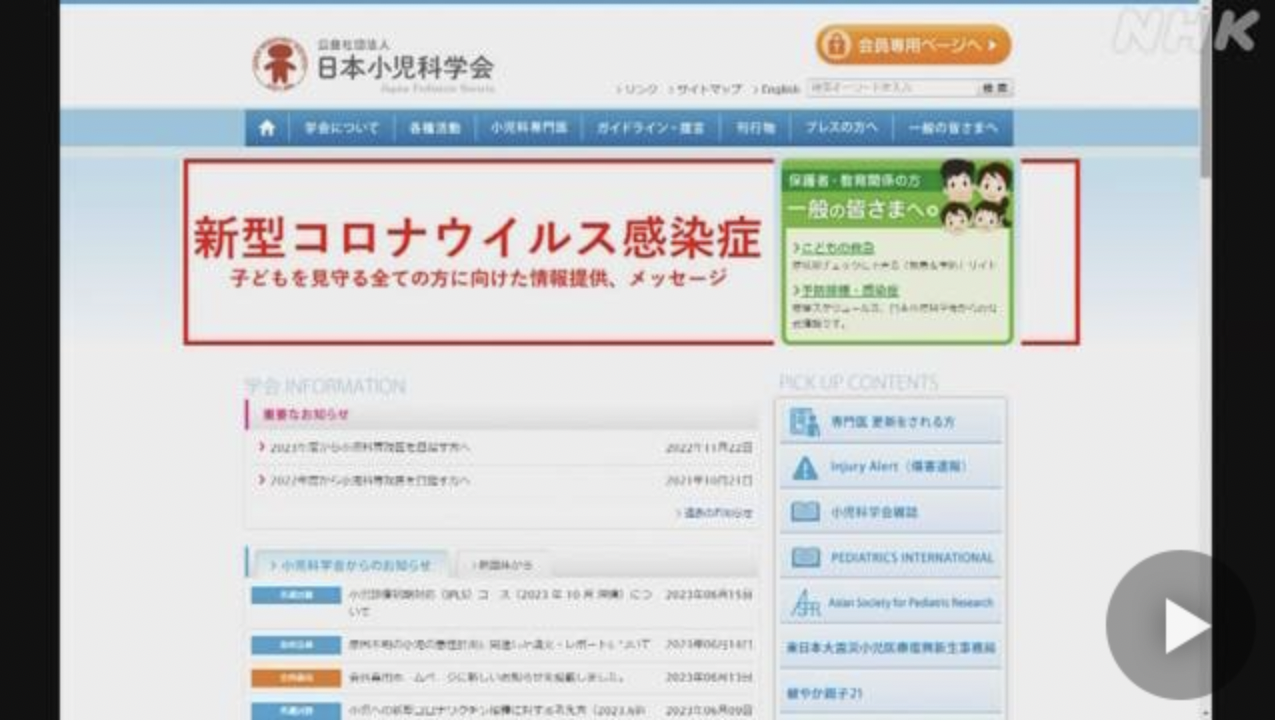Open the 一般の皆さまへ navigation menu

953,128
